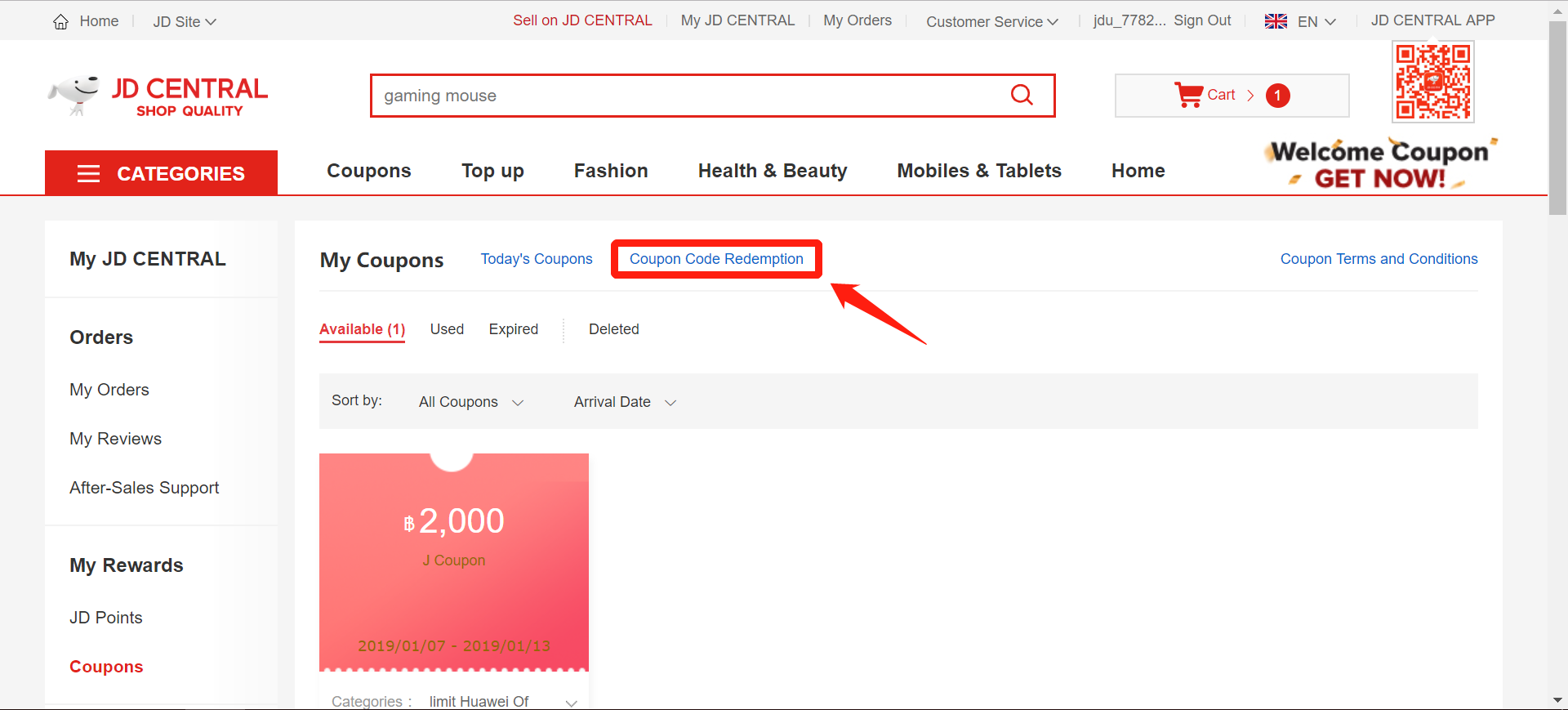
Task: Click the JD app QR code
Action: [x=1433, y=82]
